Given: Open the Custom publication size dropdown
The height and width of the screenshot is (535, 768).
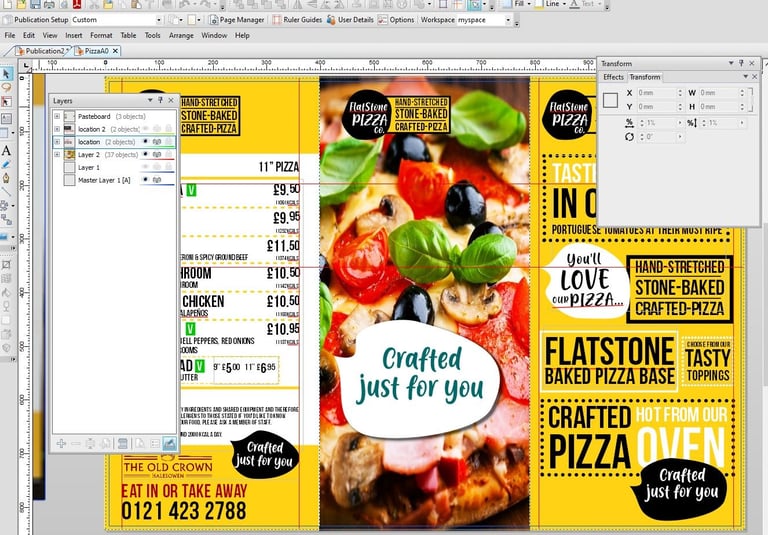Looking at the screenshot, I should pos(159,20).
